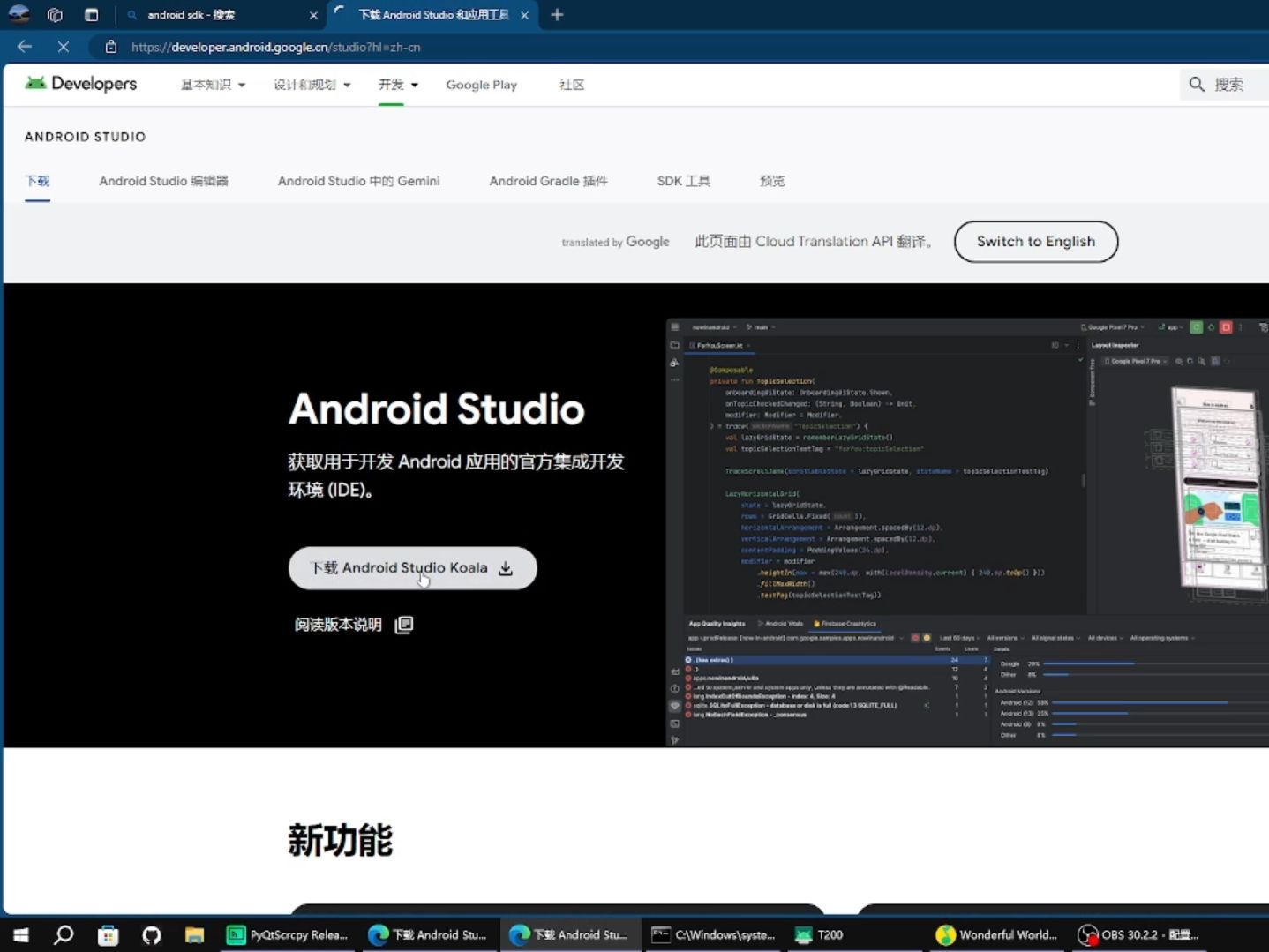Open GitHub Desktop from taskbar

[152, 935]
